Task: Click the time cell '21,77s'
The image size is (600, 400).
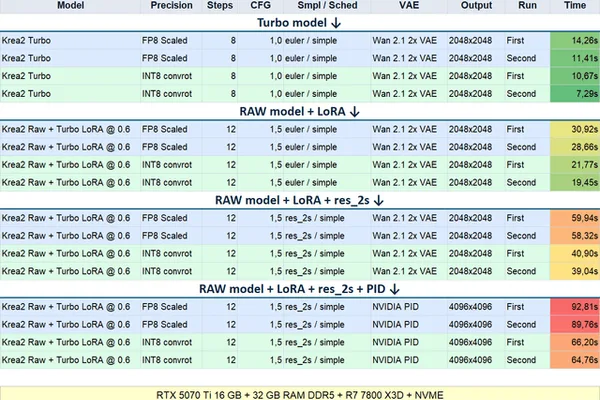Action: click(575, 165)
